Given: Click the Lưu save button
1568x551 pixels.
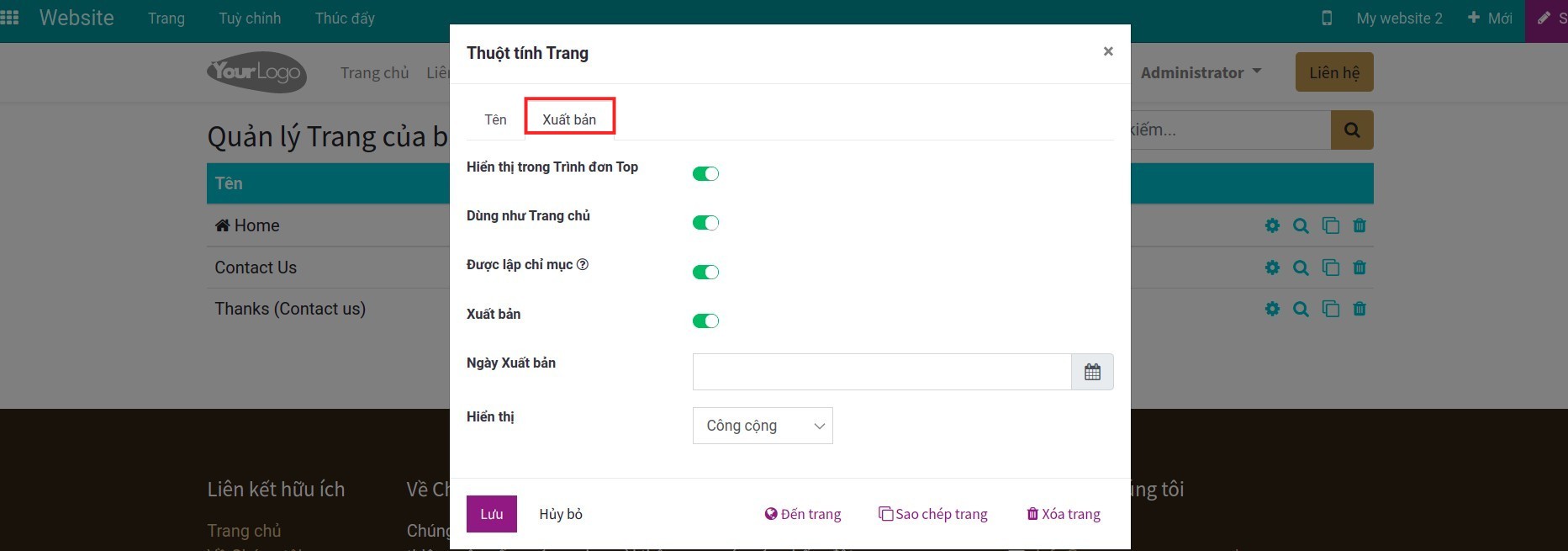Looking at the screenshot, I should click(x=492, y=514).
